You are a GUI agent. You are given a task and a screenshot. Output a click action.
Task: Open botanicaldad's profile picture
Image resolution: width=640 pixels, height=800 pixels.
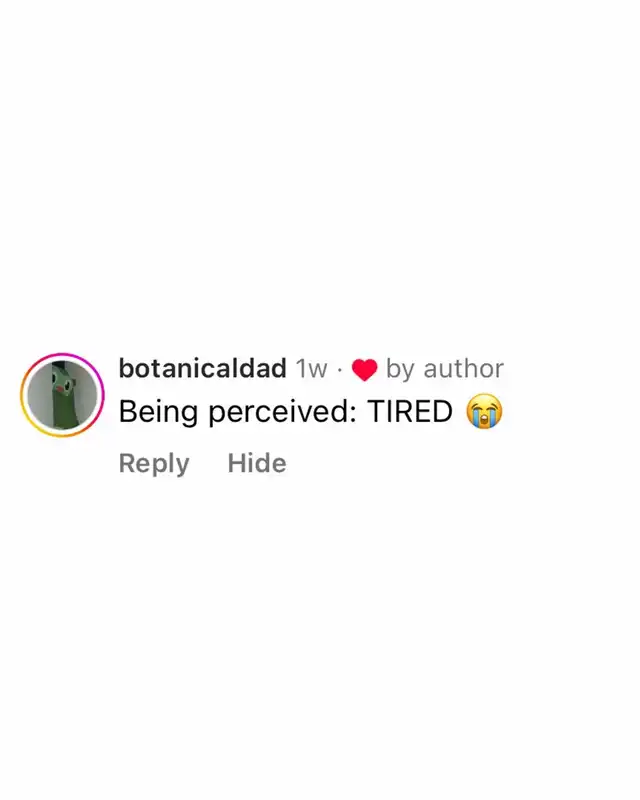click(62, 395)
